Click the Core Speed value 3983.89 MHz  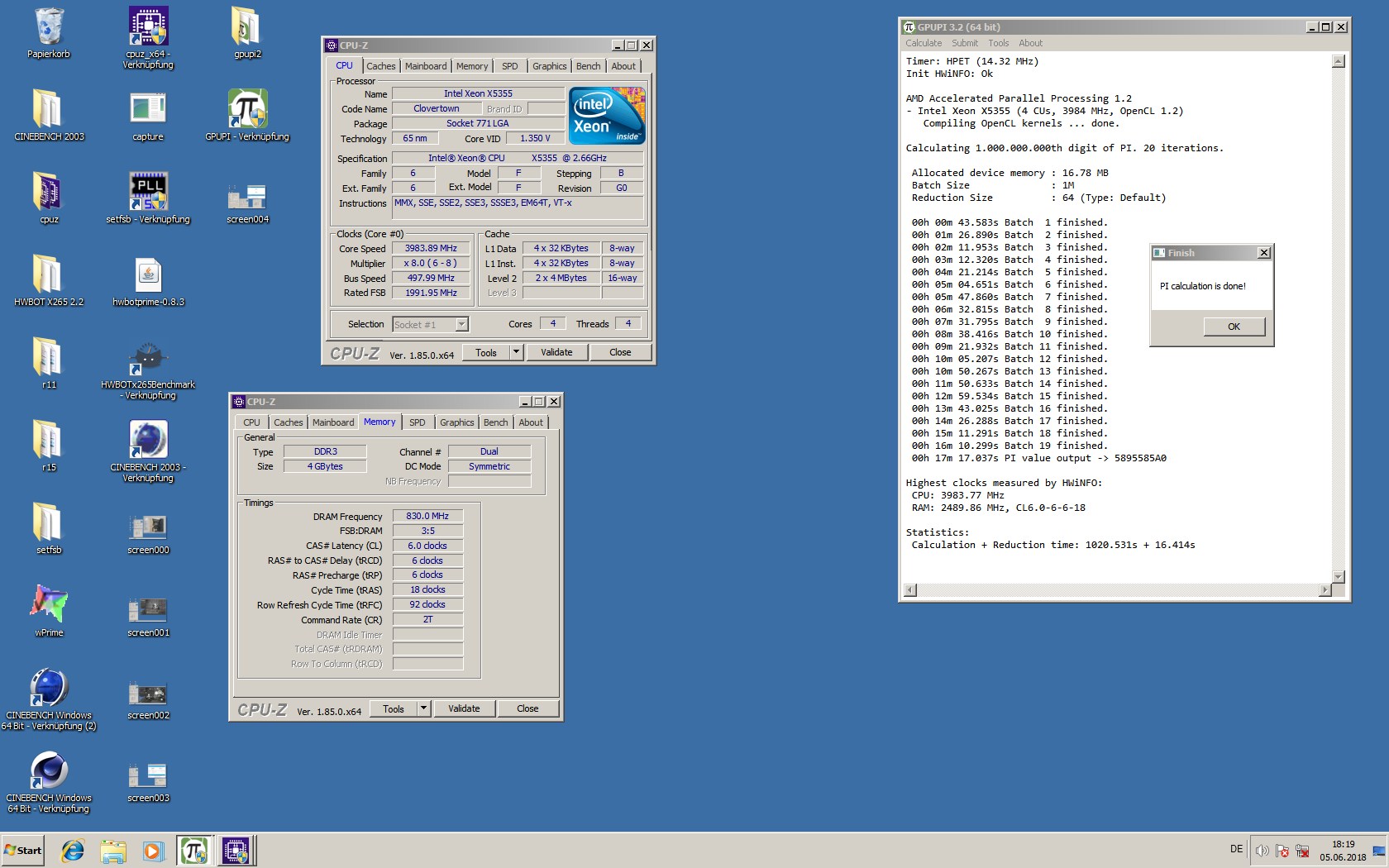(x=431, y=248)
